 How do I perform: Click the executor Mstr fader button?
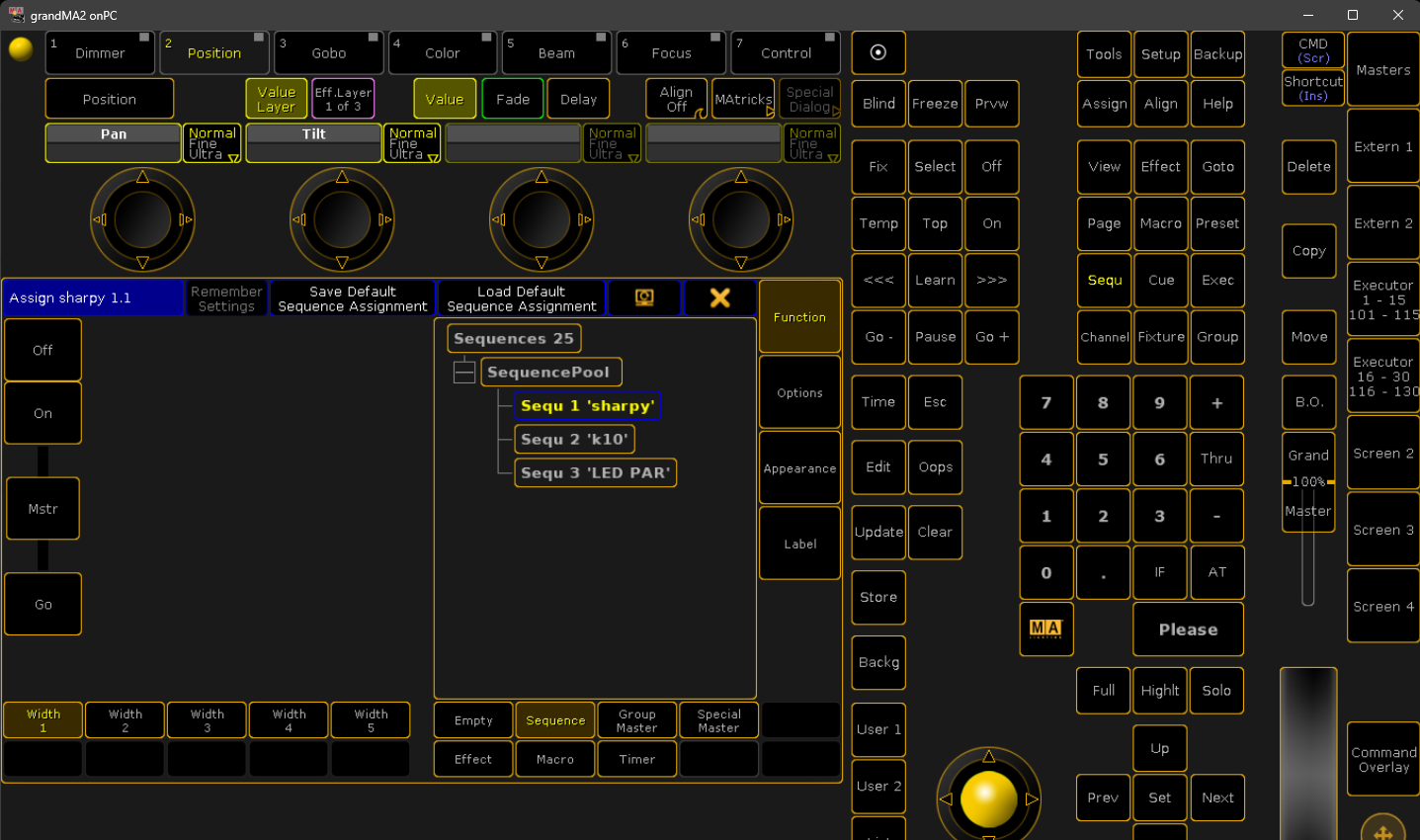pos(42,509)
